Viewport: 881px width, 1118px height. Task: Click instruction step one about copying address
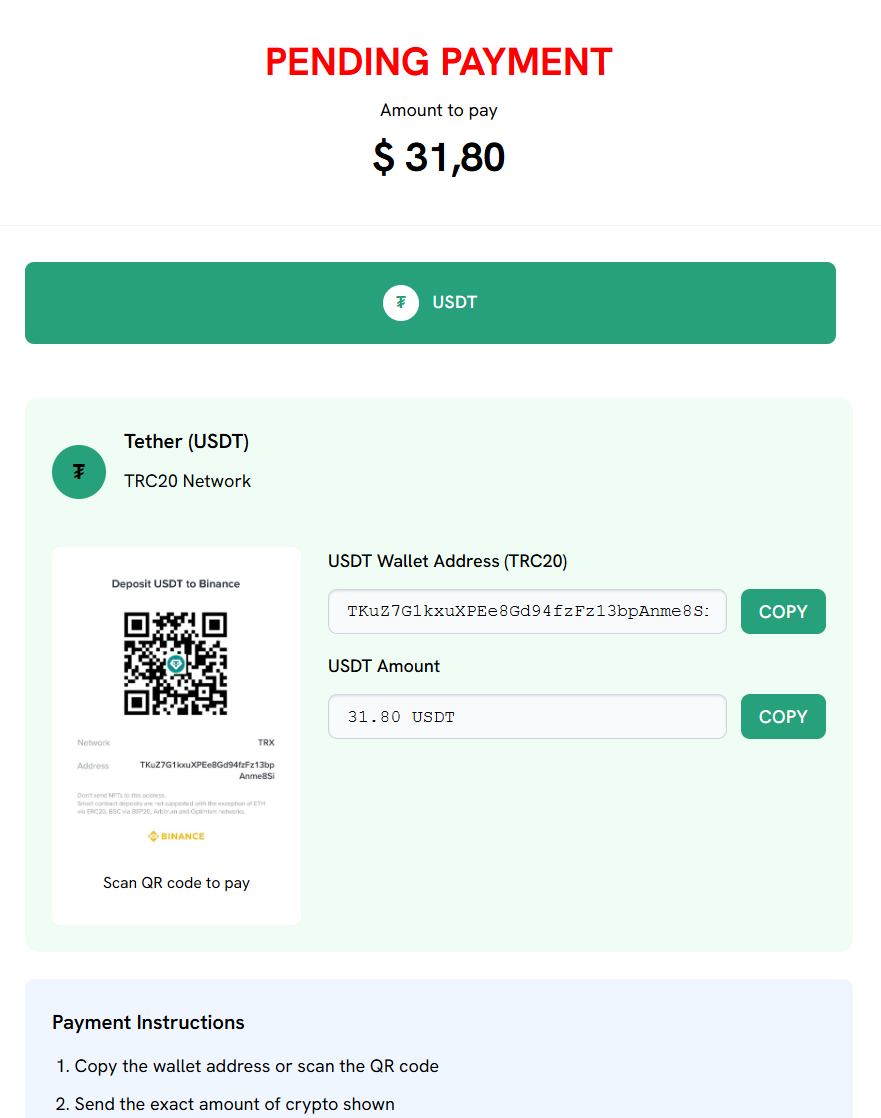point(256,1066)
